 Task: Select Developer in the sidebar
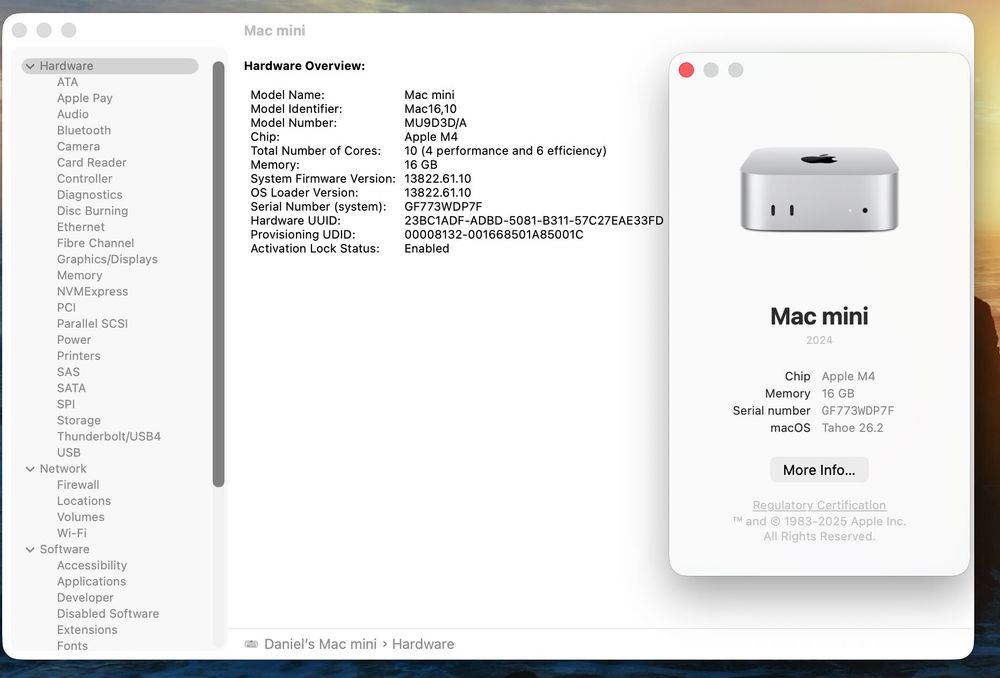click(85, 598)
